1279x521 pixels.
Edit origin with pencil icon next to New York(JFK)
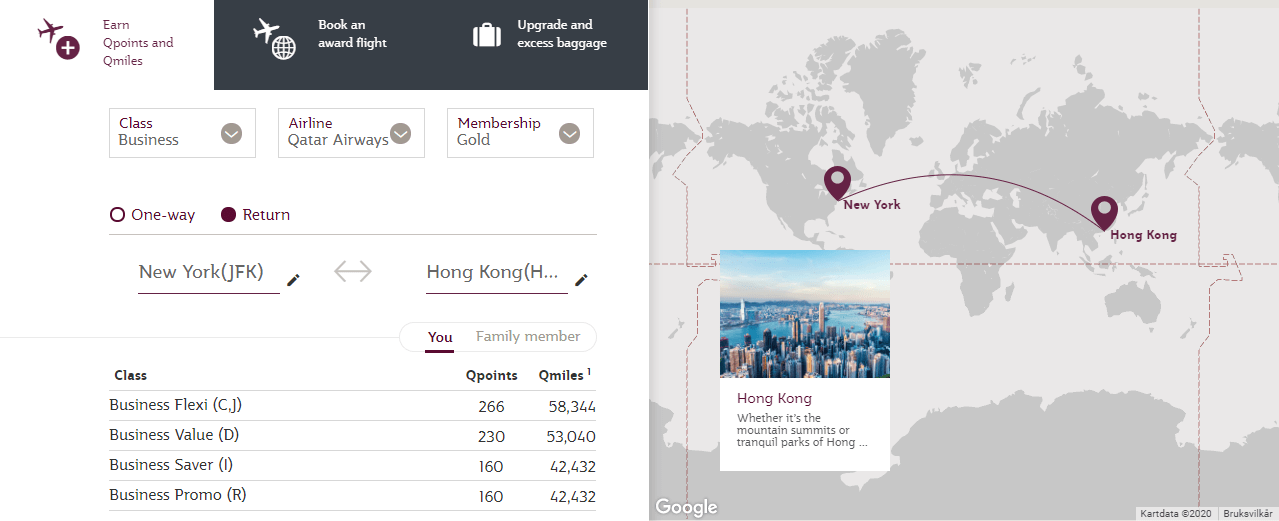[293, 280]
